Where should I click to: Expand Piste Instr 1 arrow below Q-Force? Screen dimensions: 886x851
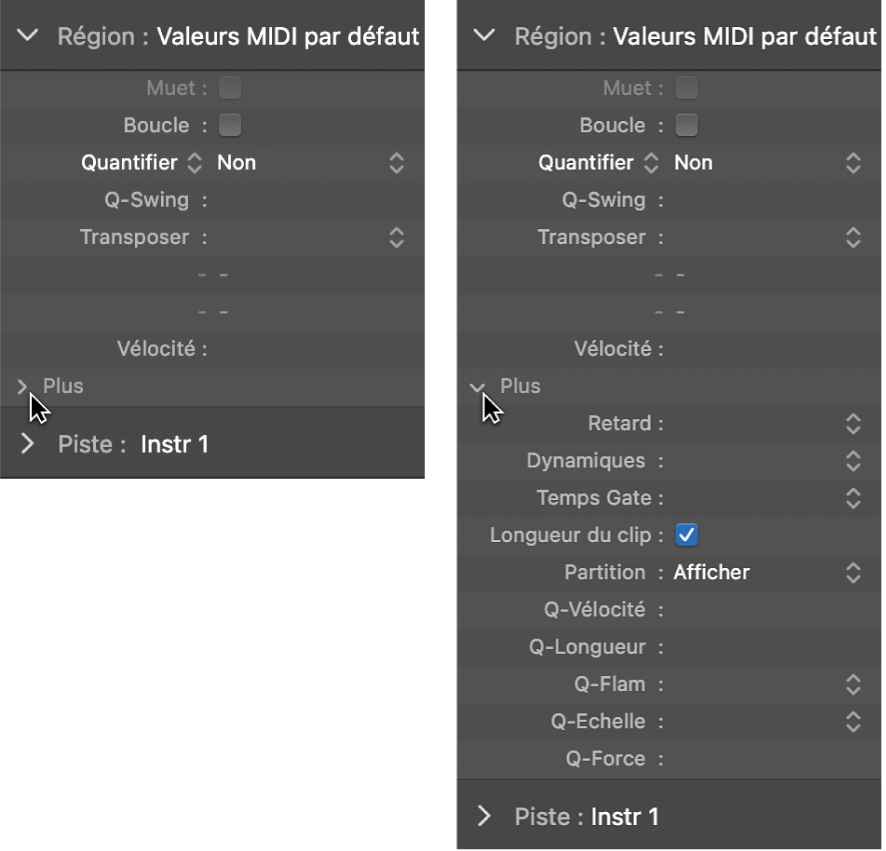[485, 816]
